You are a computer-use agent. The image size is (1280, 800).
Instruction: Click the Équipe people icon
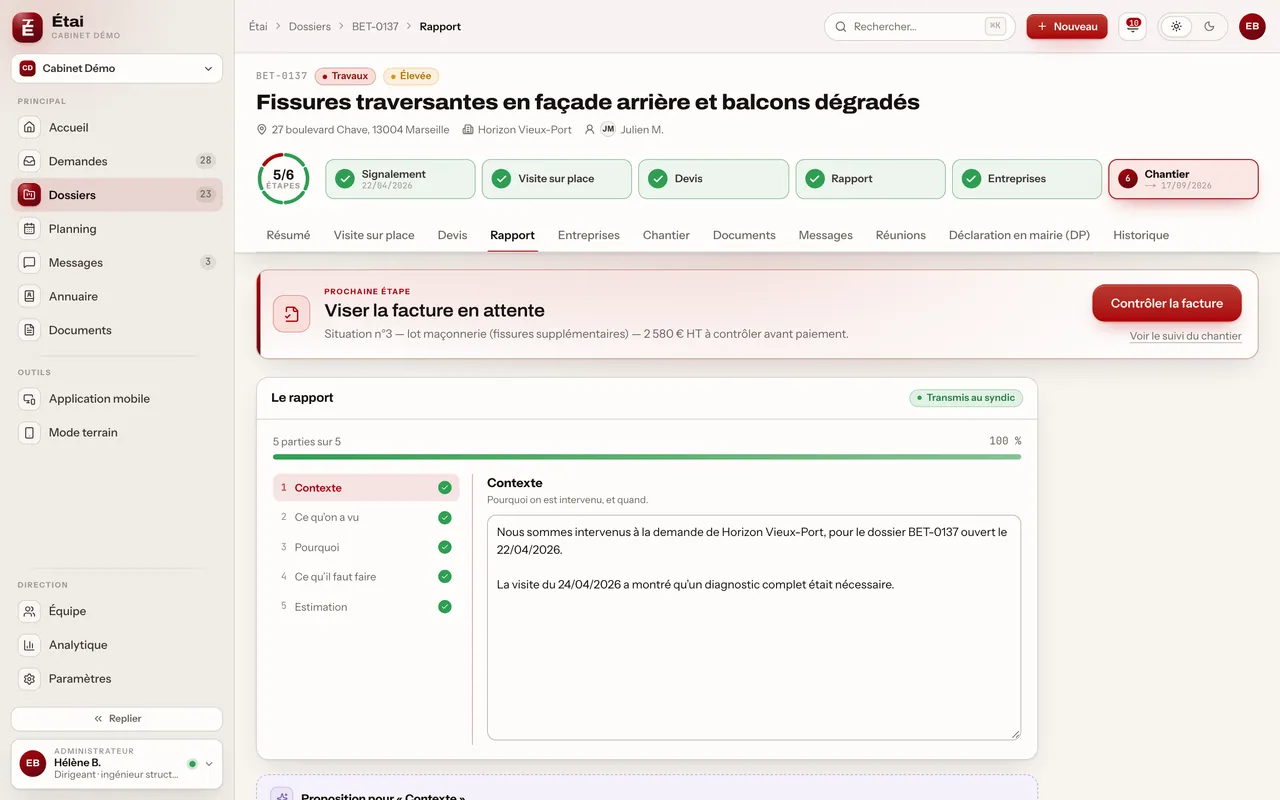(x=30, y=611)
